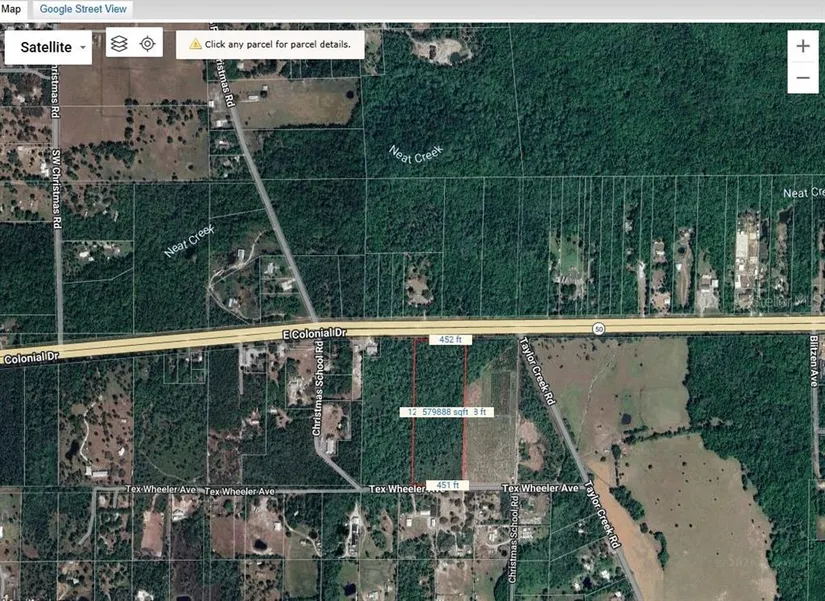
Task: Click the E Colonial Dr road label
Action: (x=310, y=331)
